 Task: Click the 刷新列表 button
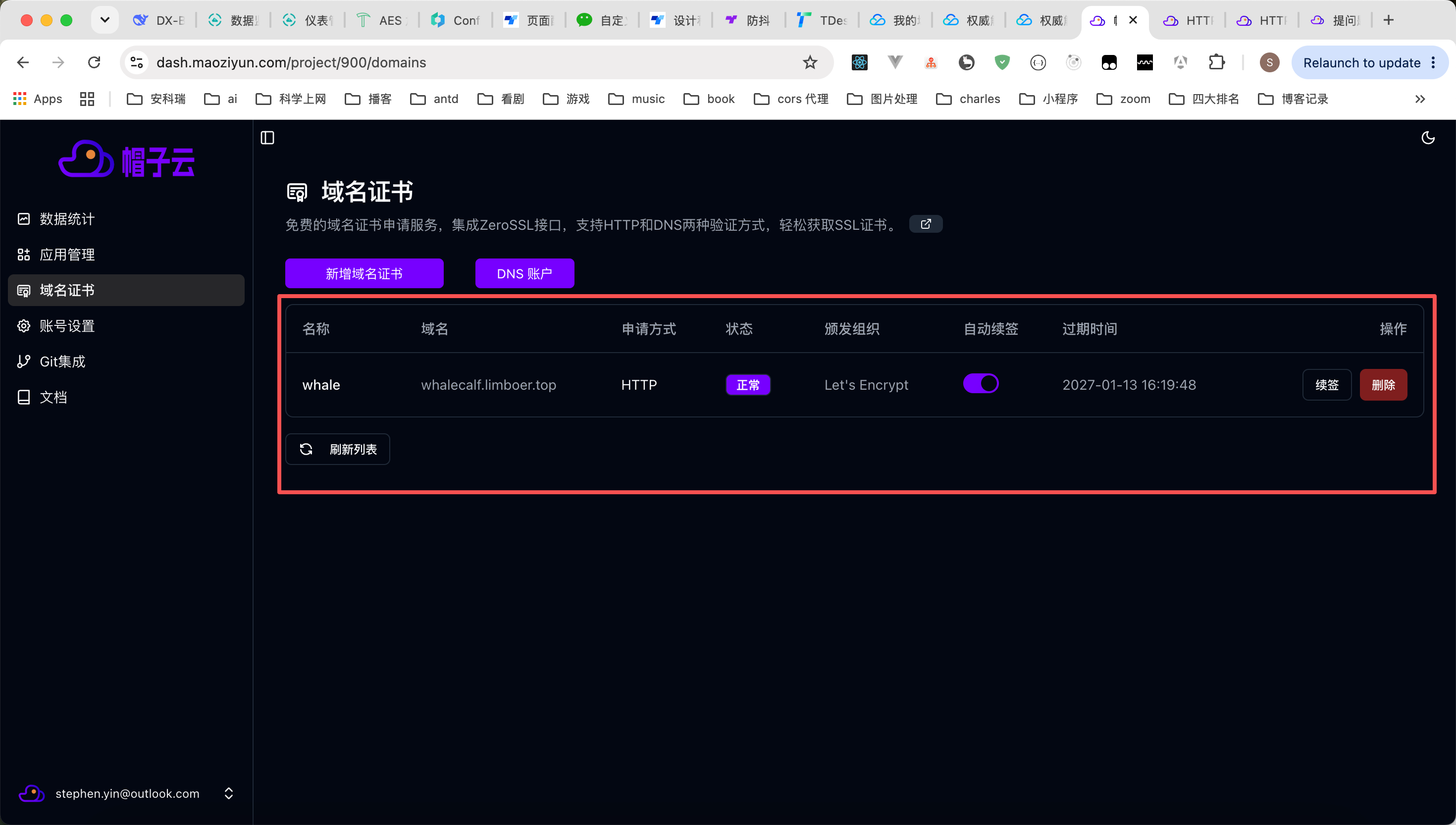[338, 449]
